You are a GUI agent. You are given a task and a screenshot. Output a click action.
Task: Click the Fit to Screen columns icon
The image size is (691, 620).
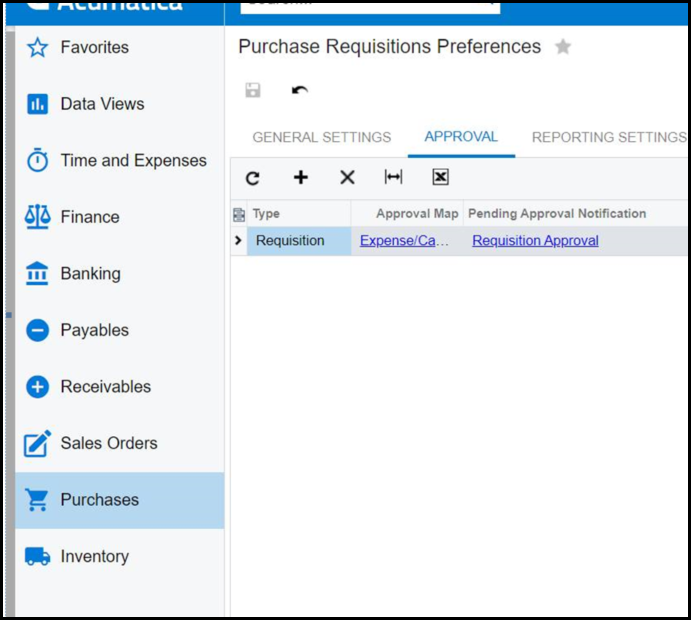[393, 178]
